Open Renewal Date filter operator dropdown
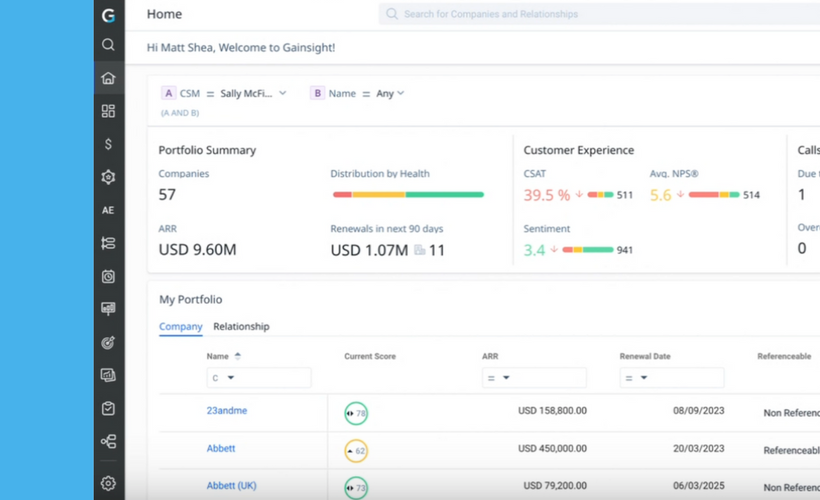The width and height of the screenshot is (820, 500). [x=635, y=378]
